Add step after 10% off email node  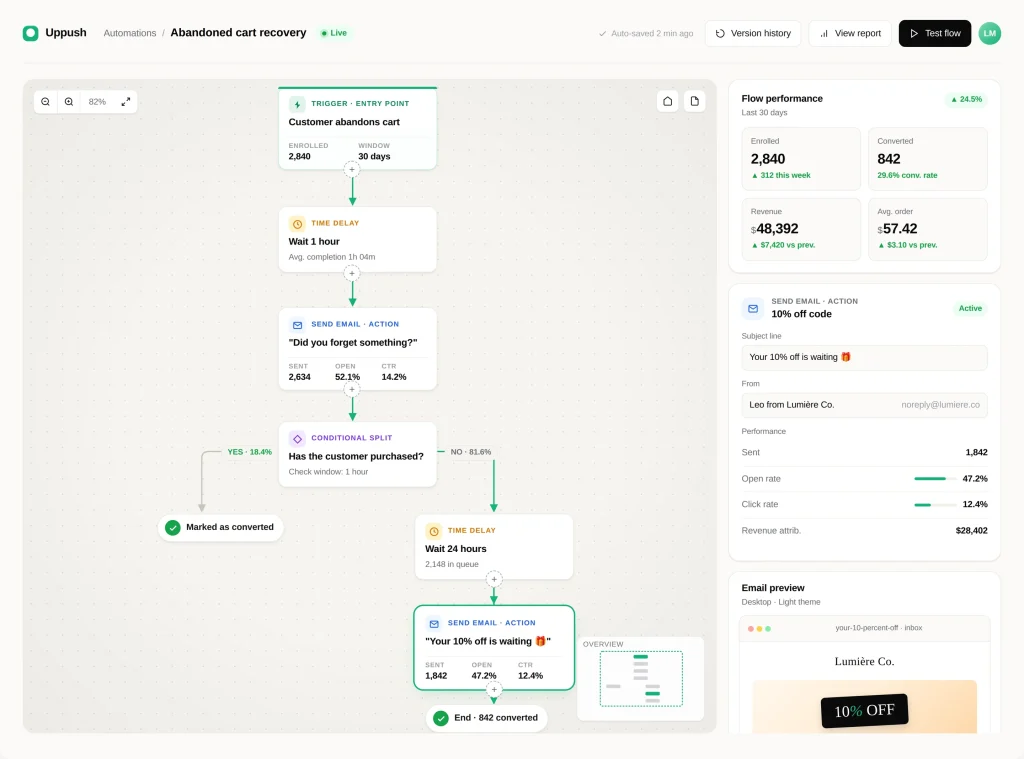[494, 690]
